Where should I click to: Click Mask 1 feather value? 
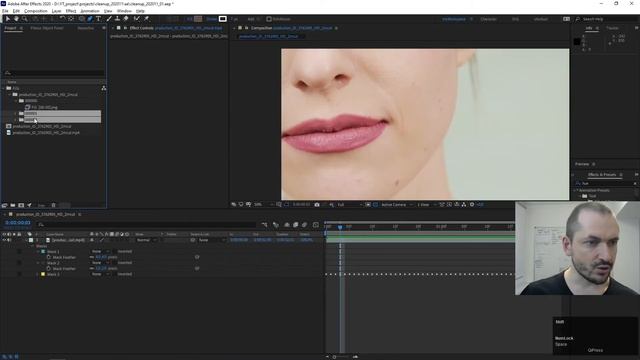[101, 257]
